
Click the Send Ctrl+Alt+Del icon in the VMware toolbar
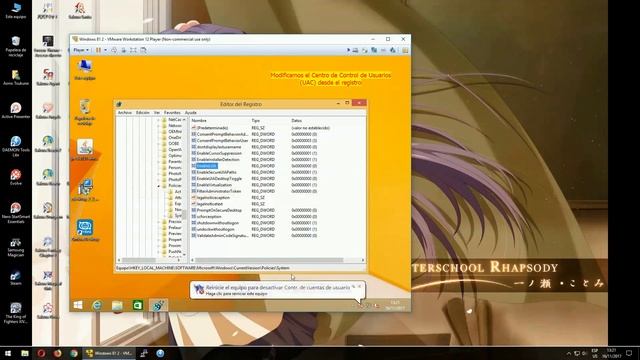point(114,50)
